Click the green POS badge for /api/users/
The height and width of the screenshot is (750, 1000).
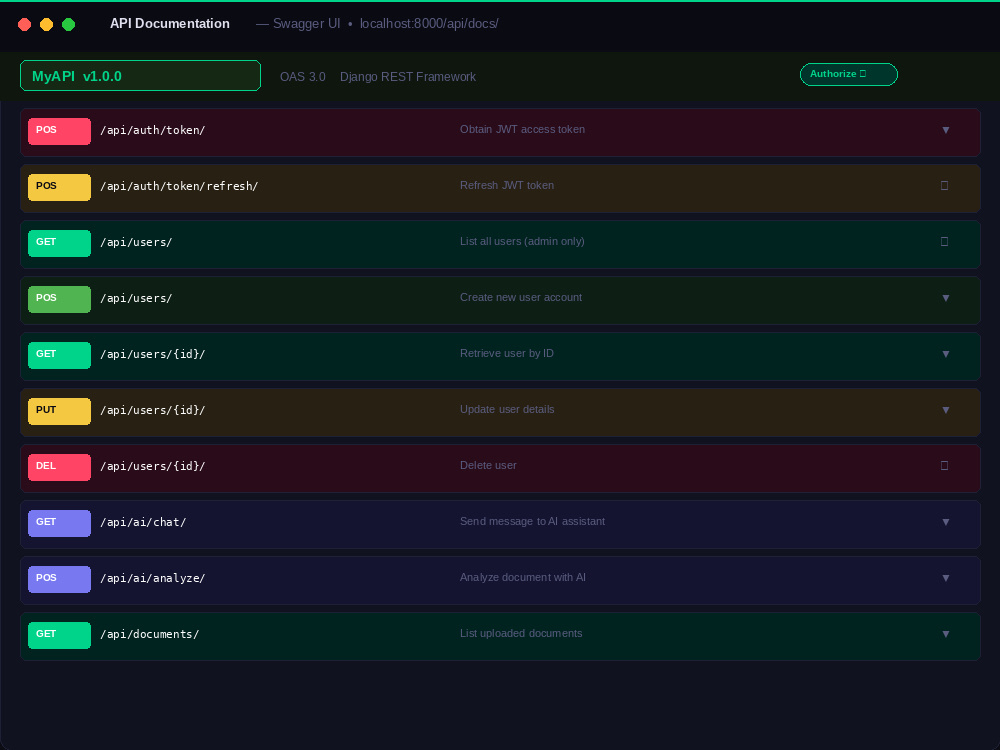pyautogui.click(x=59, y=300)
